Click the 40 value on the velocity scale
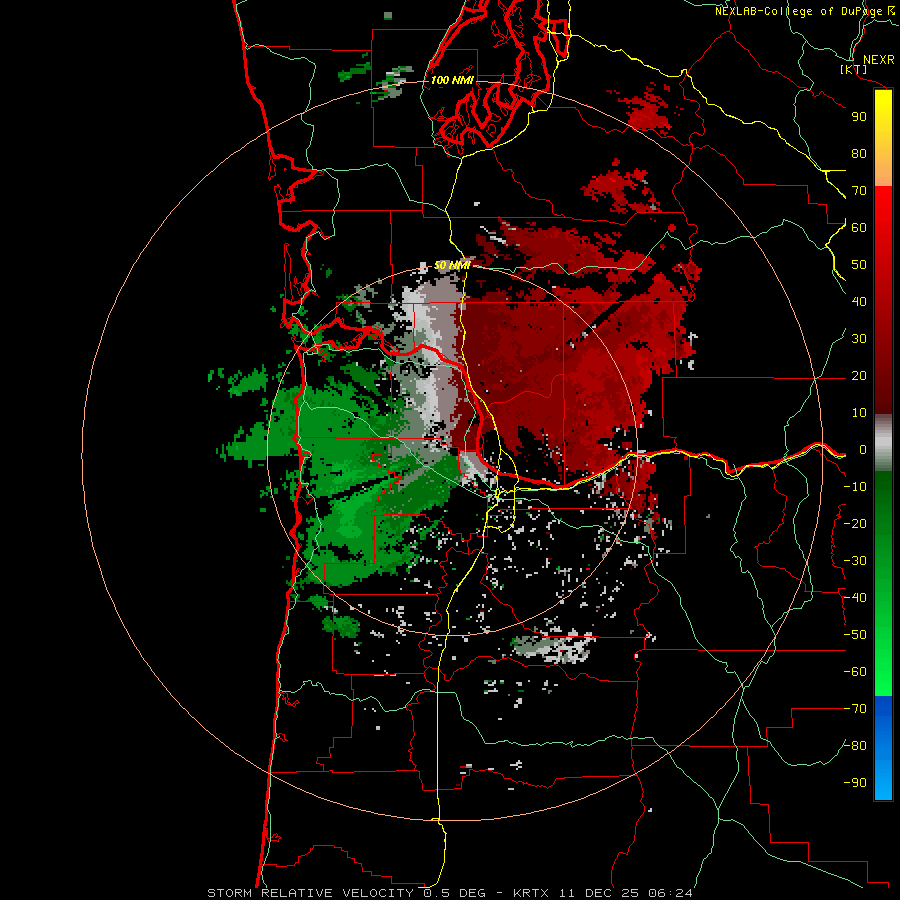This screenshot has height=900, width=900. tap(859, 302)
